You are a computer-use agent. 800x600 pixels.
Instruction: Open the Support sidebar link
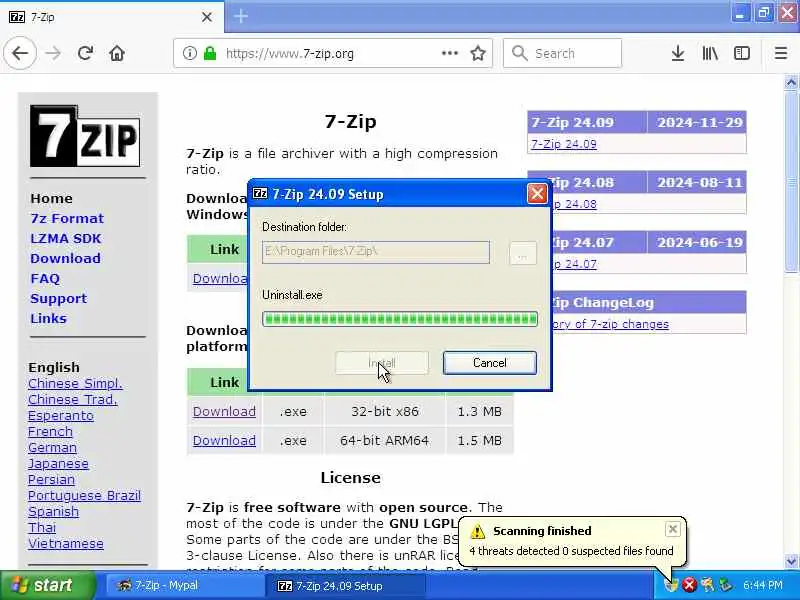pos(59,298)
